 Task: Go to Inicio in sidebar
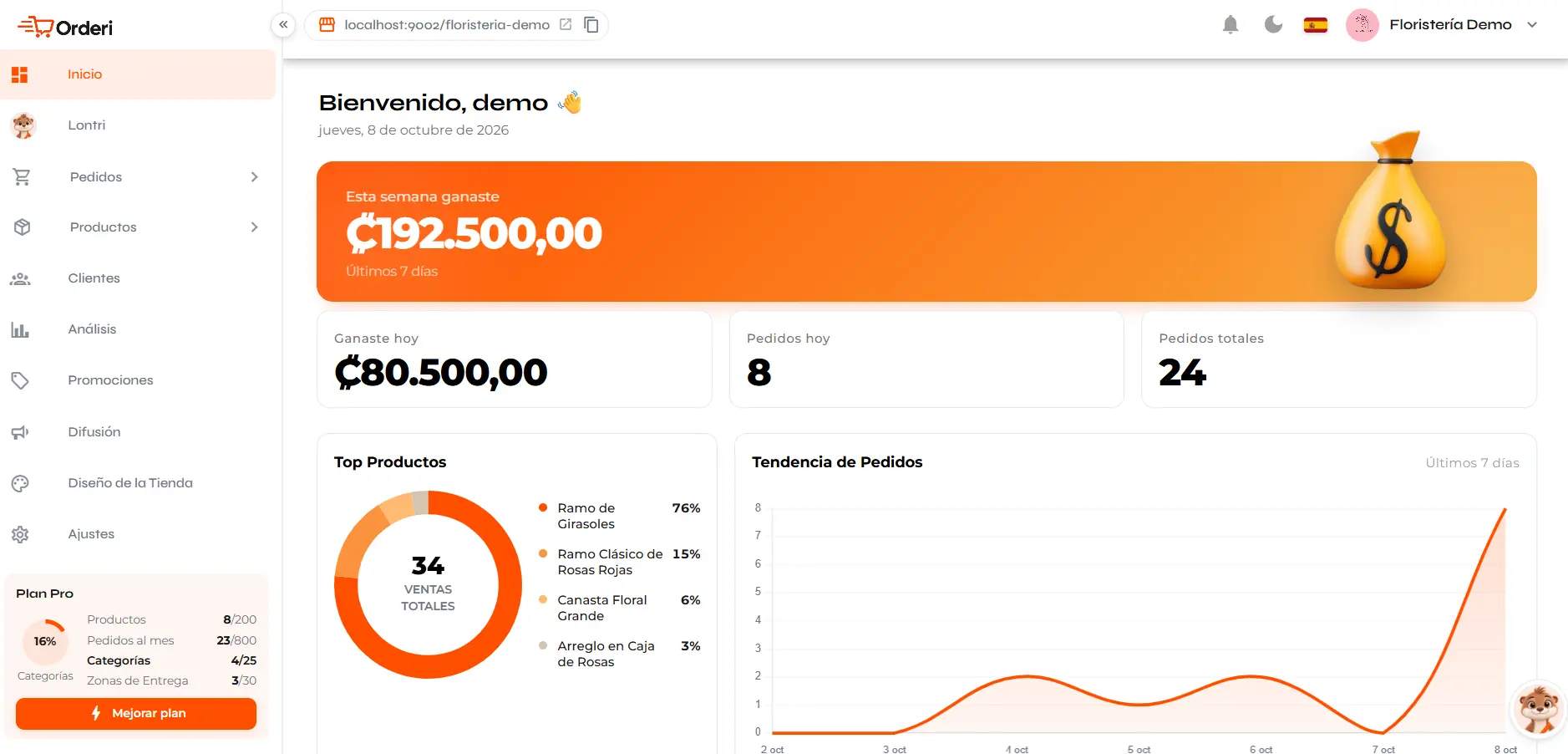[138, 74]
